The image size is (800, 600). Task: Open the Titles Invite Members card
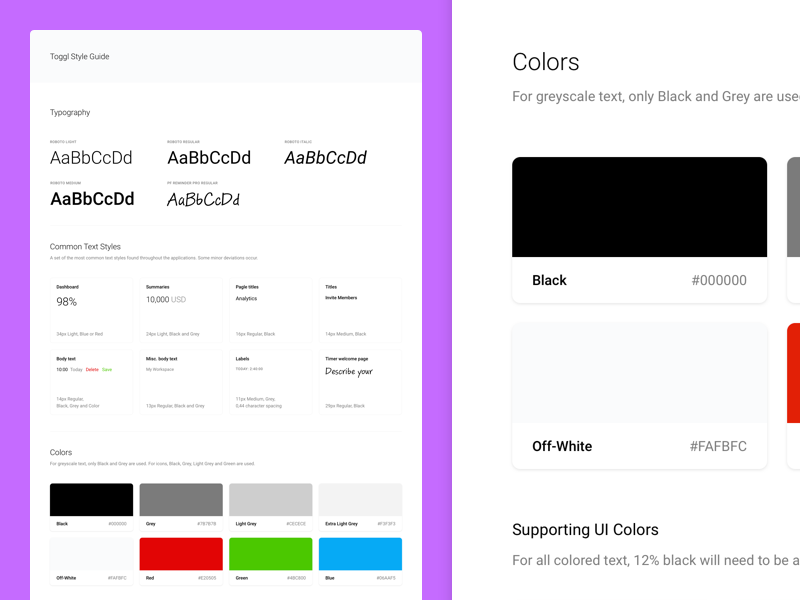[360, 310]
